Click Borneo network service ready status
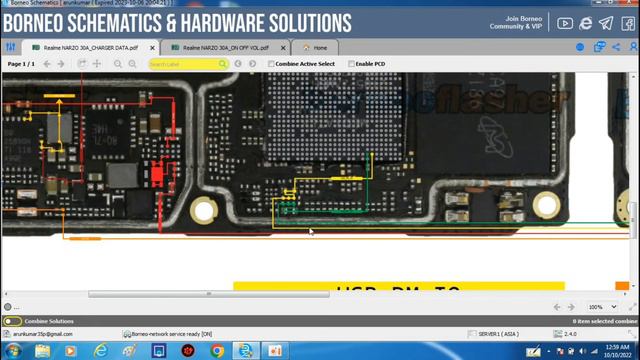Screen dimensions: 640x360 (171, 334)
